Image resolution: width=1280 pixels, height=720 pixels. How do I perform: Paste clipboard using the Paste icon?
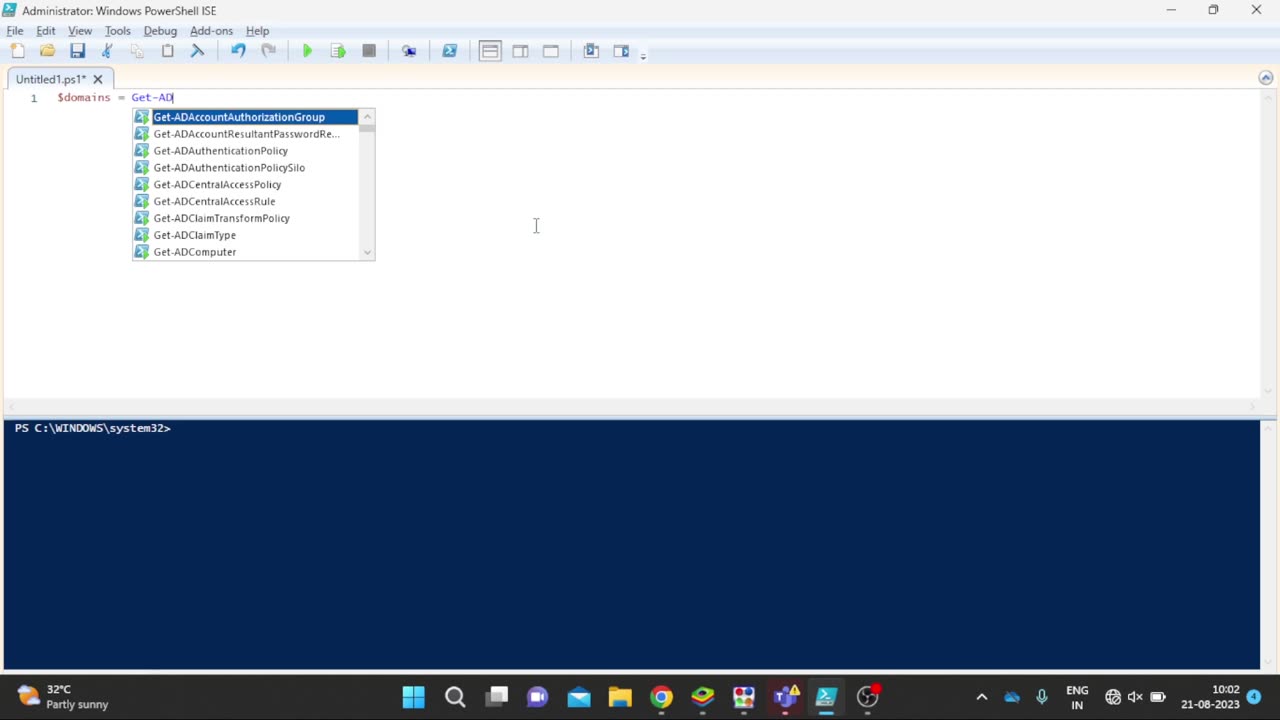tap(167, 51)
